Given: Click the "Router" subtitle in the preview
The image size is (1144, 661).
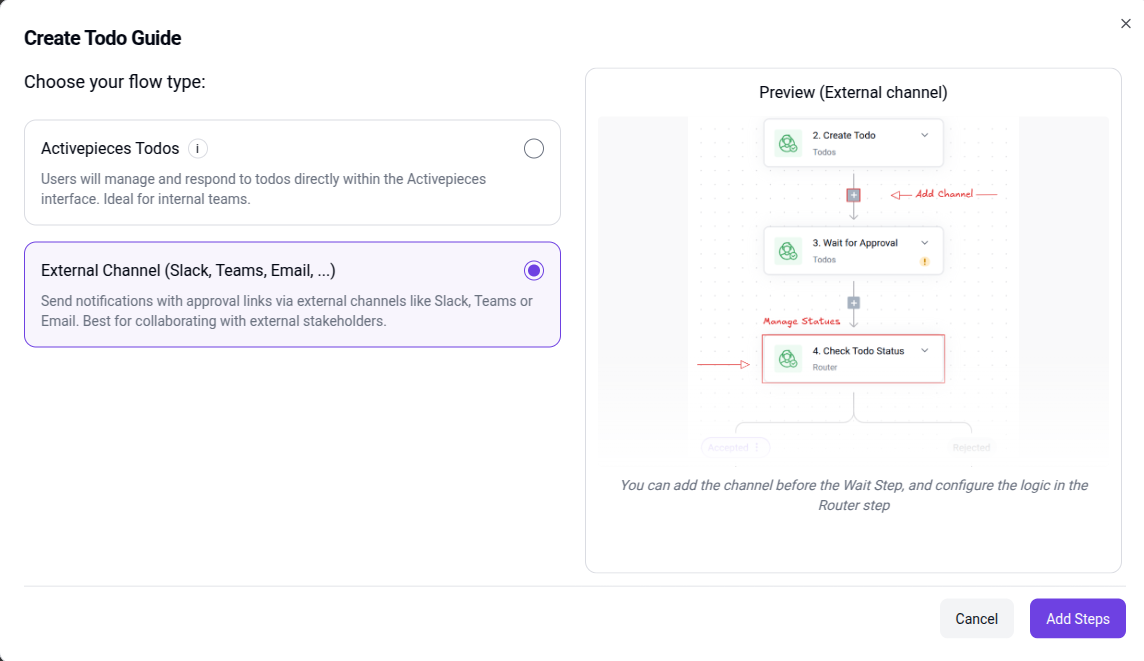Looking at the screenshot, I should coord(825,368).
